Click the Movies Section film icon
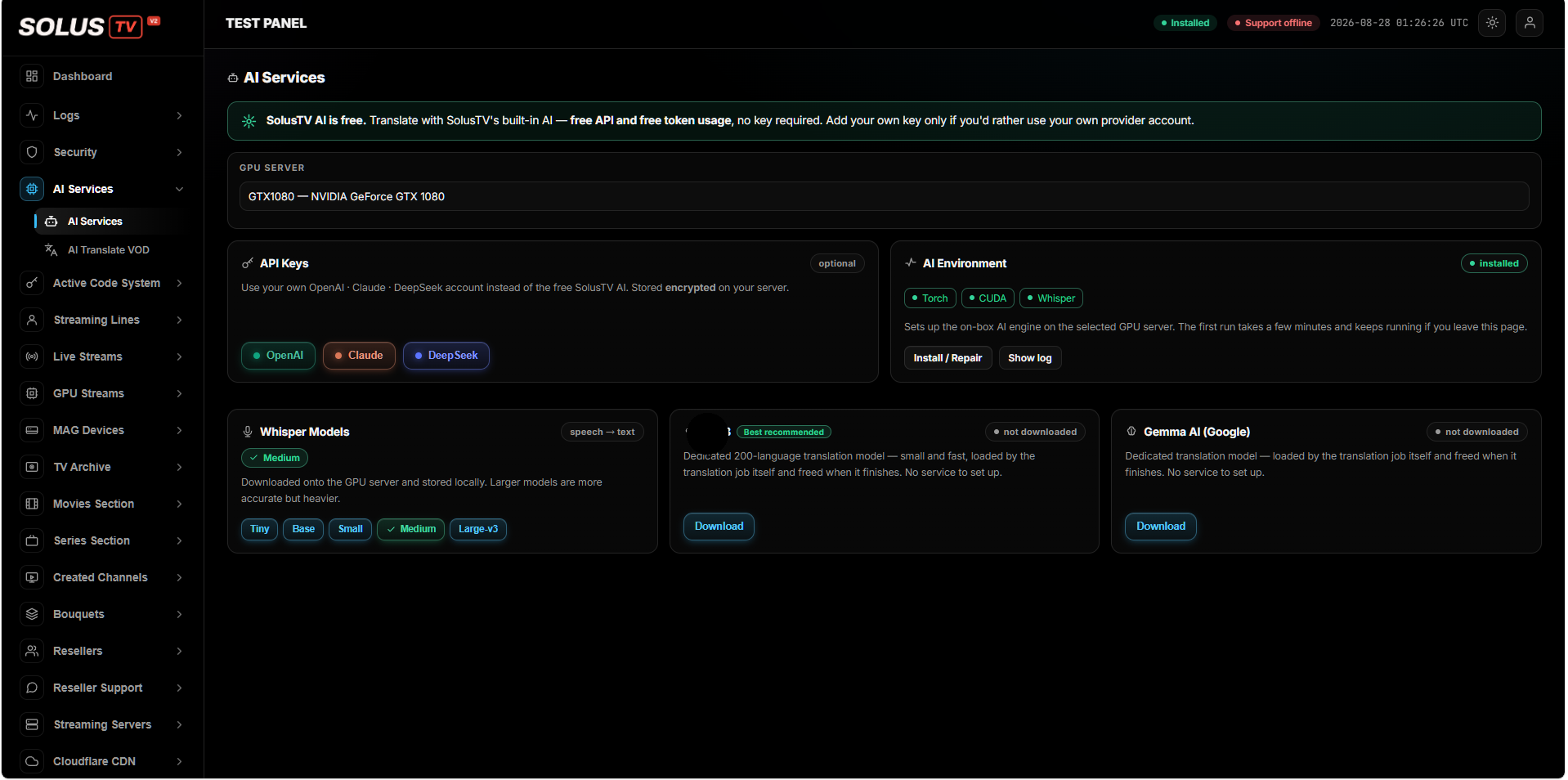Image resolution: width=1568 pixels, height=780 pixels. (32, 504)
